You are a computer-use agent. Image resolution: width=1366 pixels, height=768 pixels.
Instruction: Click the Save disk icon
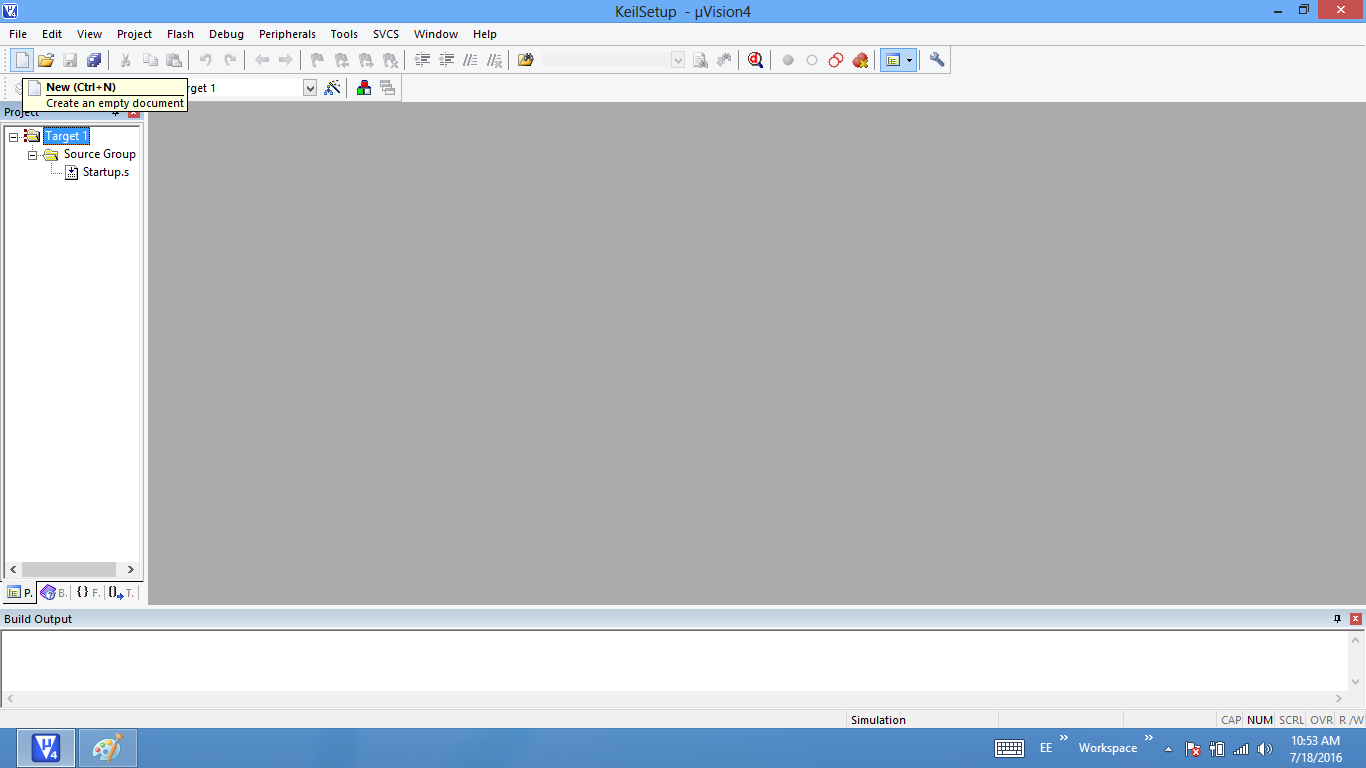point(70,60)
